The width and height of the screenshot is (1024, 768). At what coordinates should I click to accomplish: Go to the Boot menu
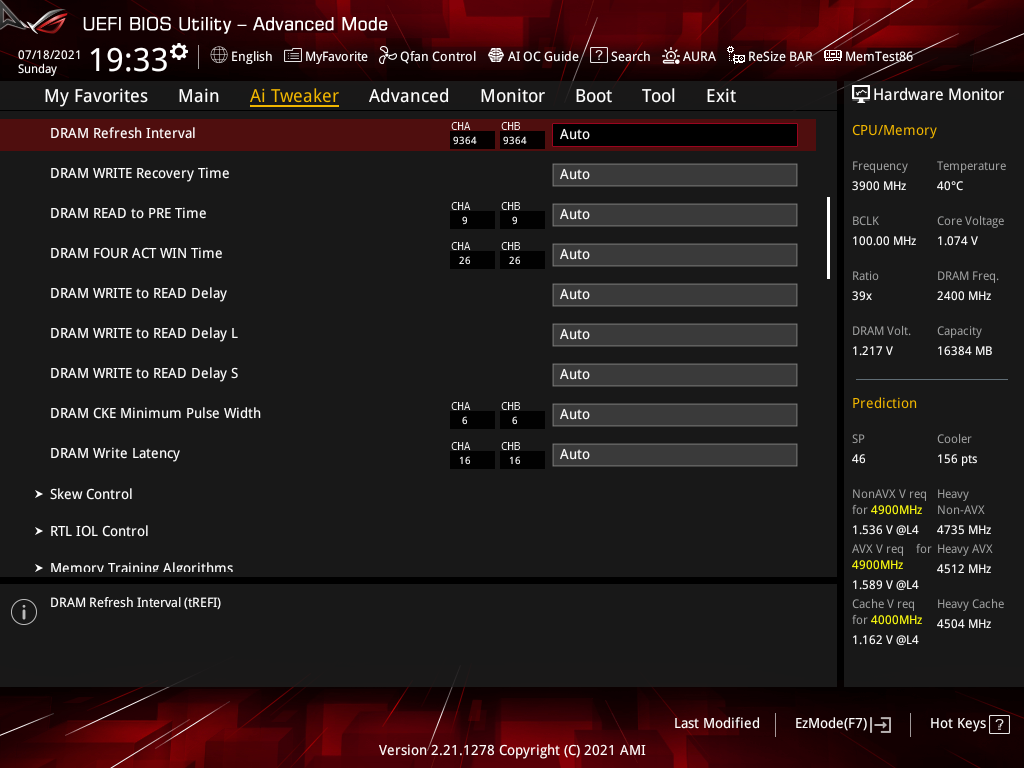(593, 96)
